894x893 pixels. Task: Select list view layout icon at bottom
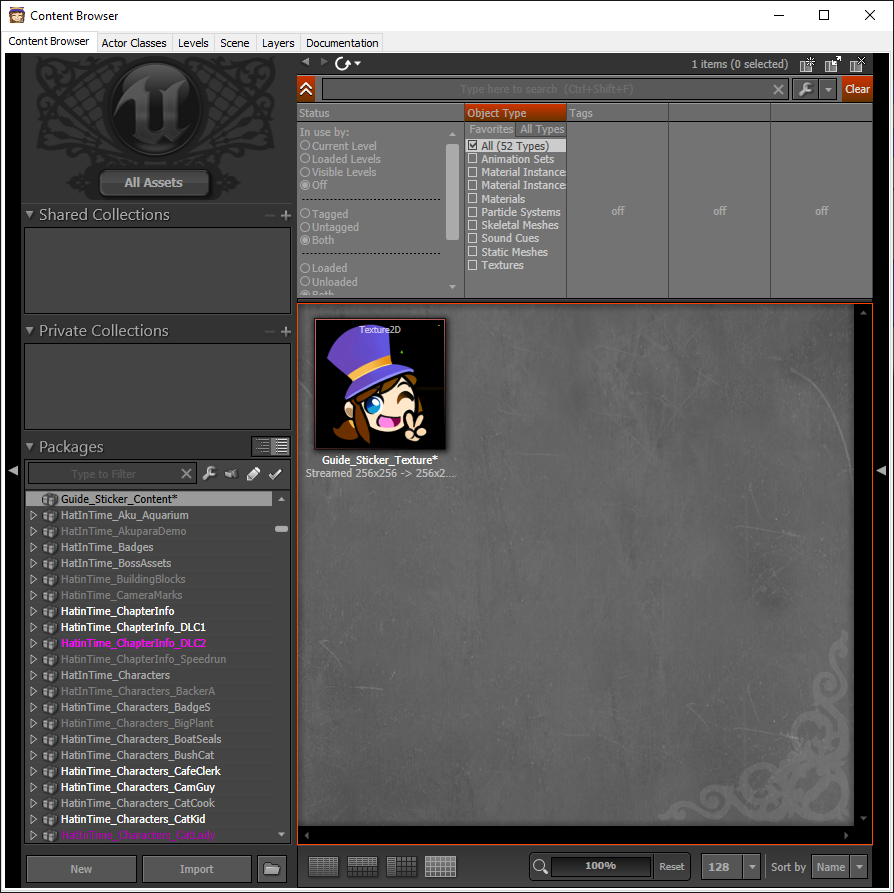pos(323,866)
